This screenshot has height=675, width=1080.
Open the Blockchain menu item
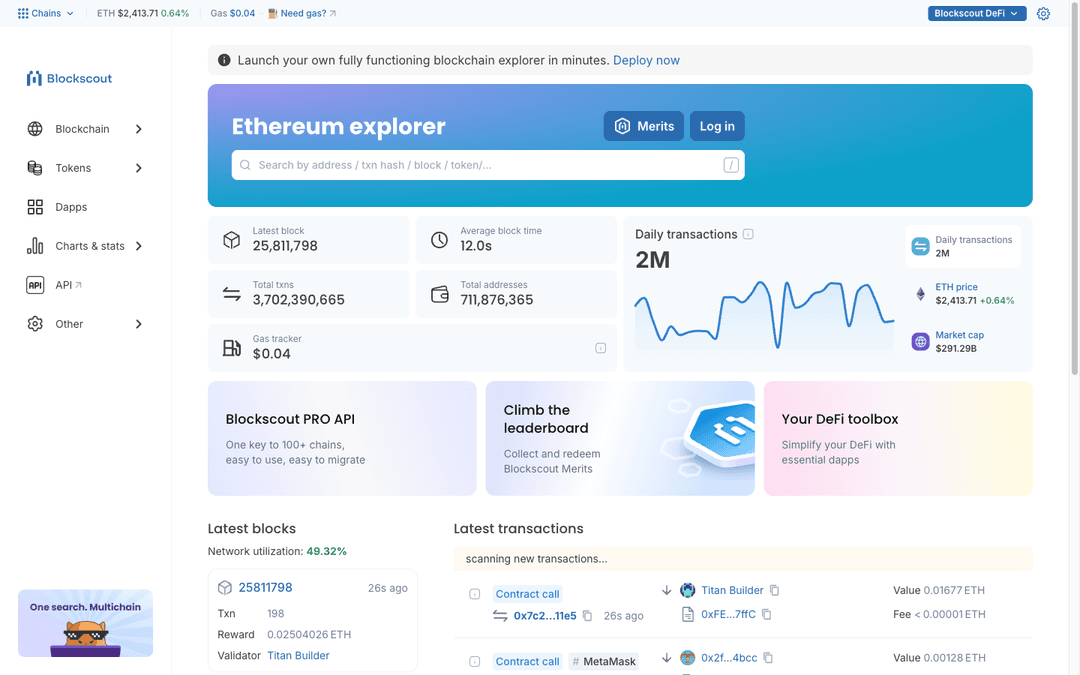pyautogui.click(x=85, y=129)
